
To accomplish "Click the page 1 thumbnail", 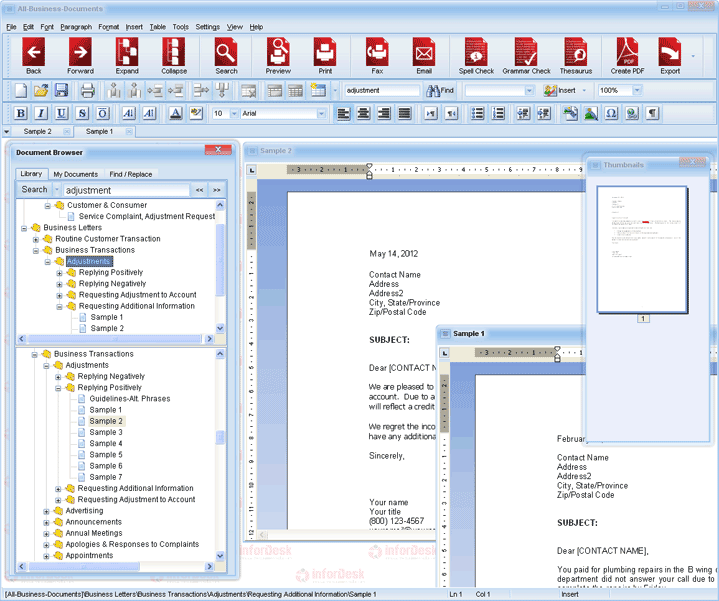I will click(642, 249).
